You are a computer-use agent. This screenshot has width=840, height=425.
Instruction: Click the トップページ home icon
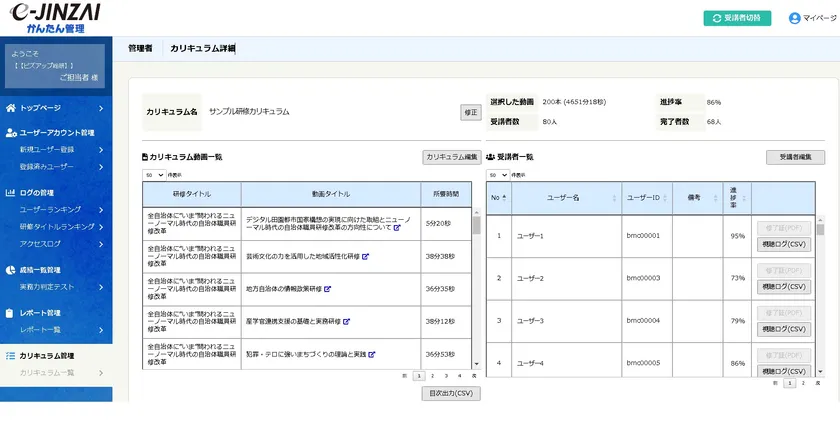11,107
